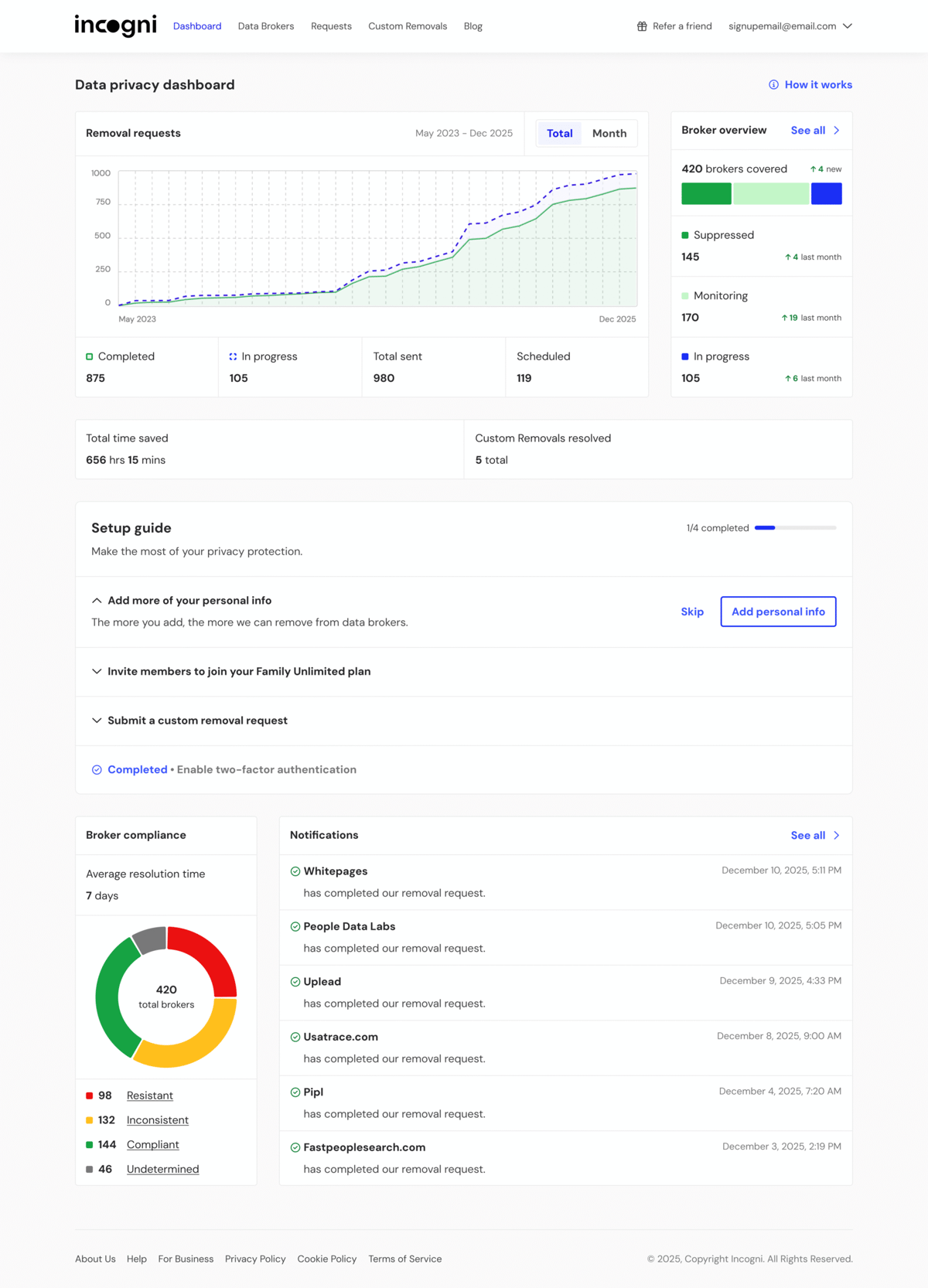Click the checkmark icon next to Pipl

[x=295, y=1092]
